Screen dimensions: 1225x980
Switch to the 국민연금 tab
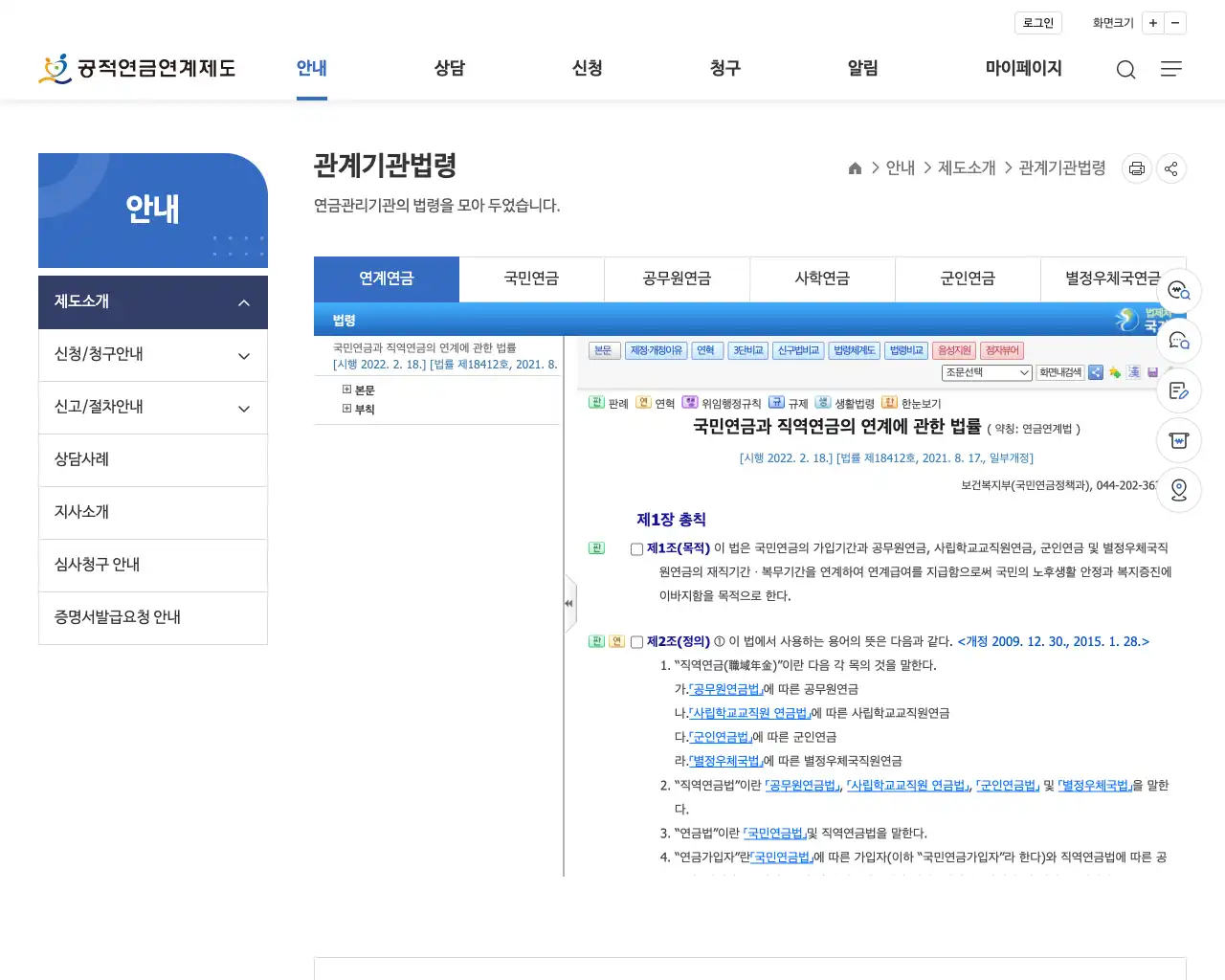532,278
